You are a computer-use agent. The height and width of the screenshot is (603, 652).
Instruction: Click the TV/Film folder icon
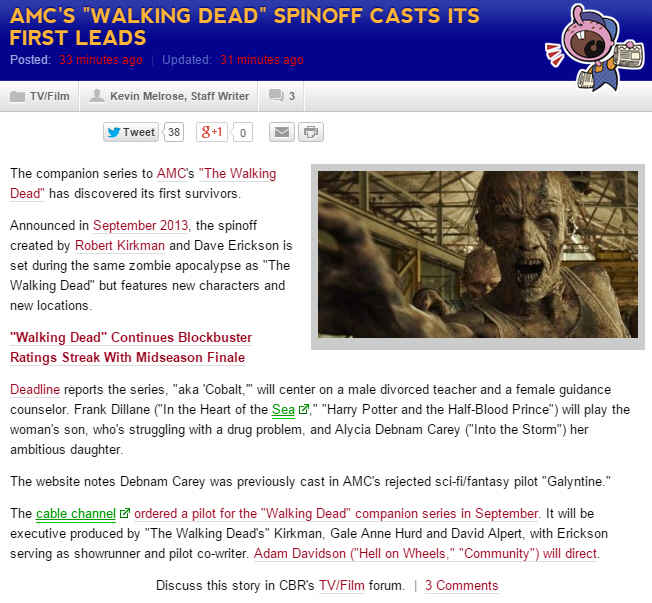pos(17,97)
